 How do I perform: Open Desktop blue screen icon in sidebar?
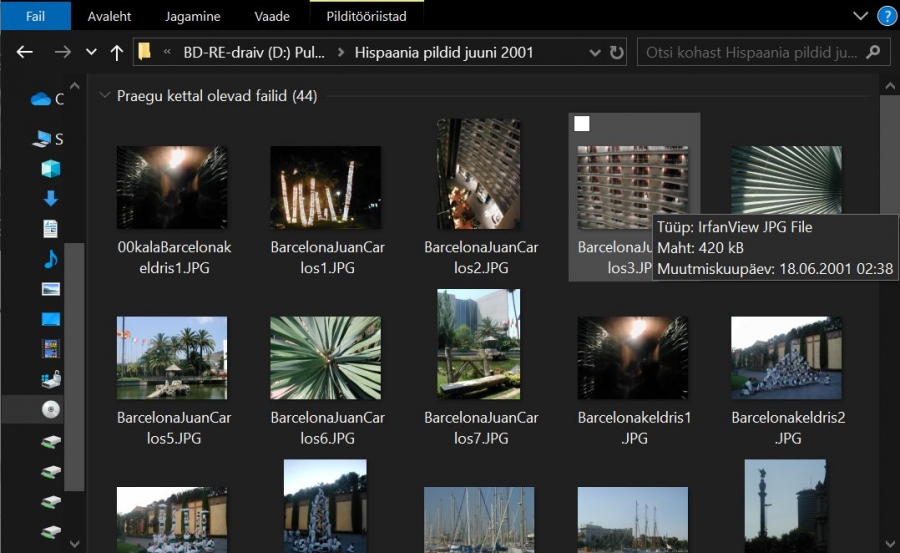51,319
